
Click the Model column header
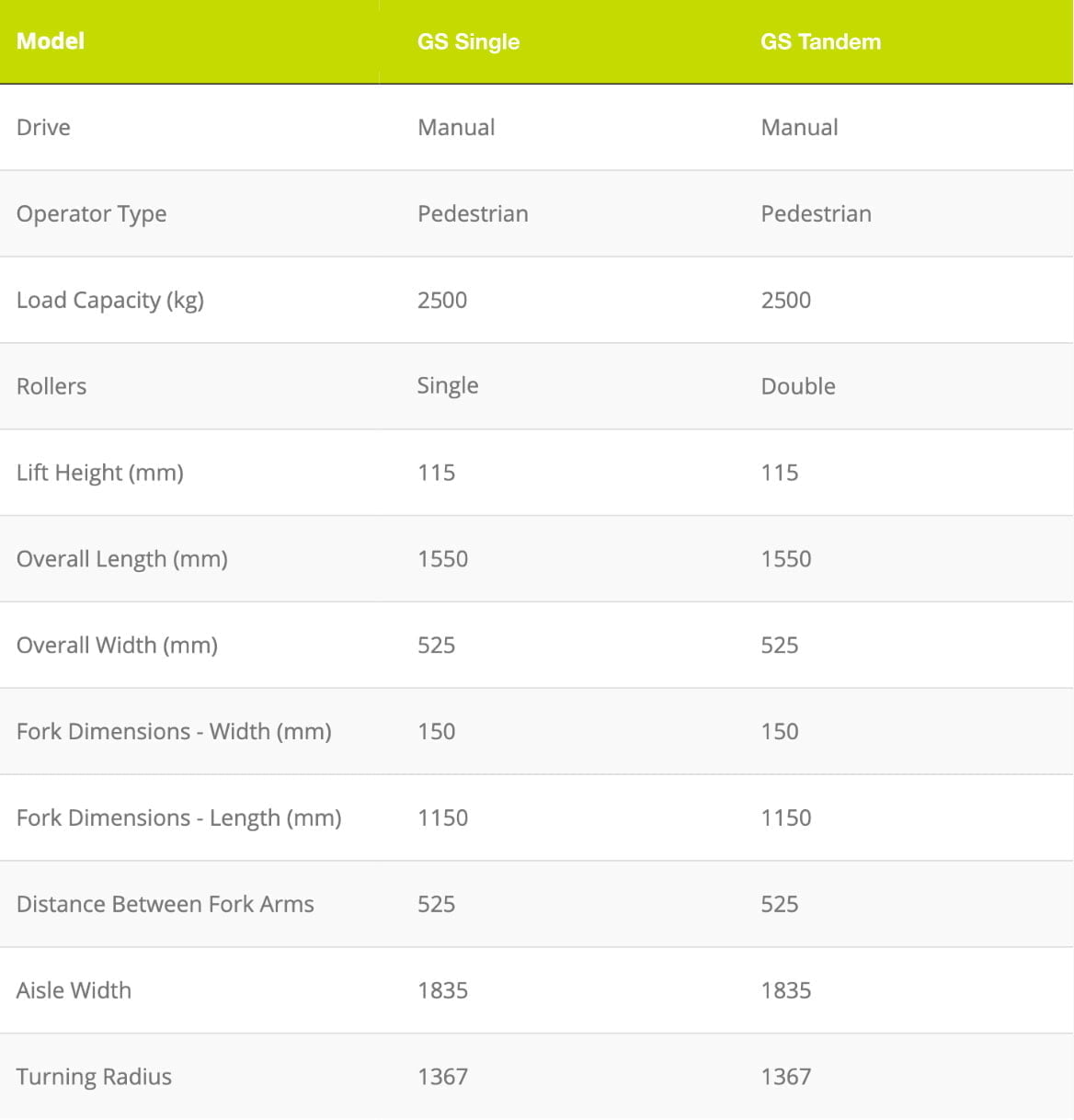pos(51,41)
